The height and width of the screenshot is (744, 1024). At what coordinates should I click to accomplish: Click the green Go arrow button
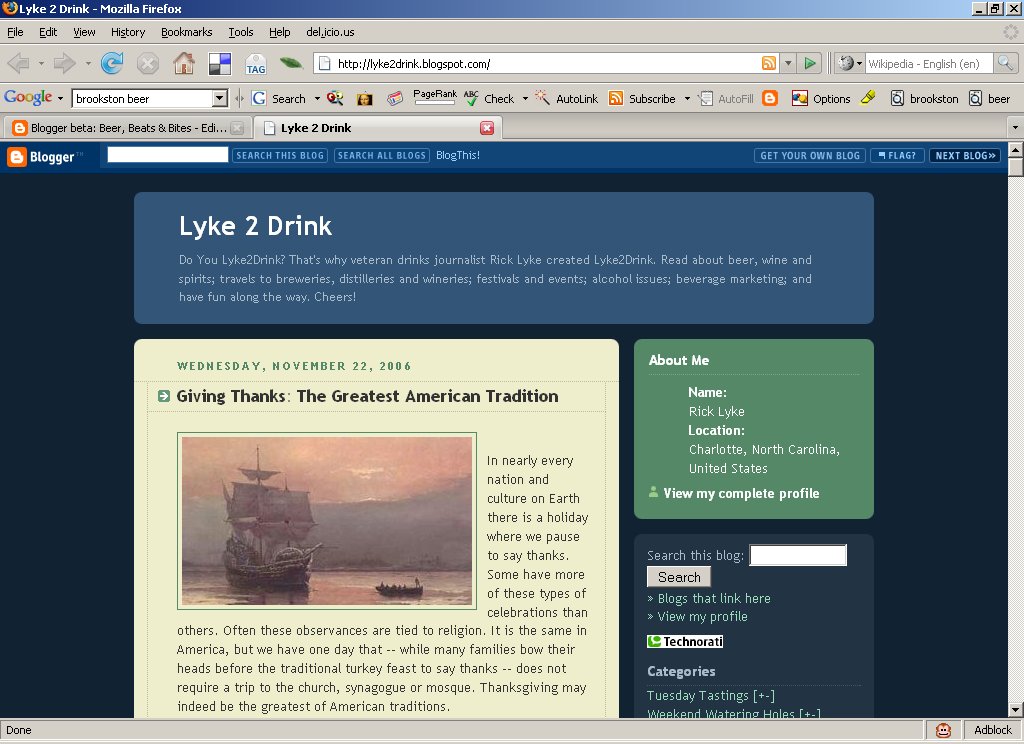coord(810,63)
